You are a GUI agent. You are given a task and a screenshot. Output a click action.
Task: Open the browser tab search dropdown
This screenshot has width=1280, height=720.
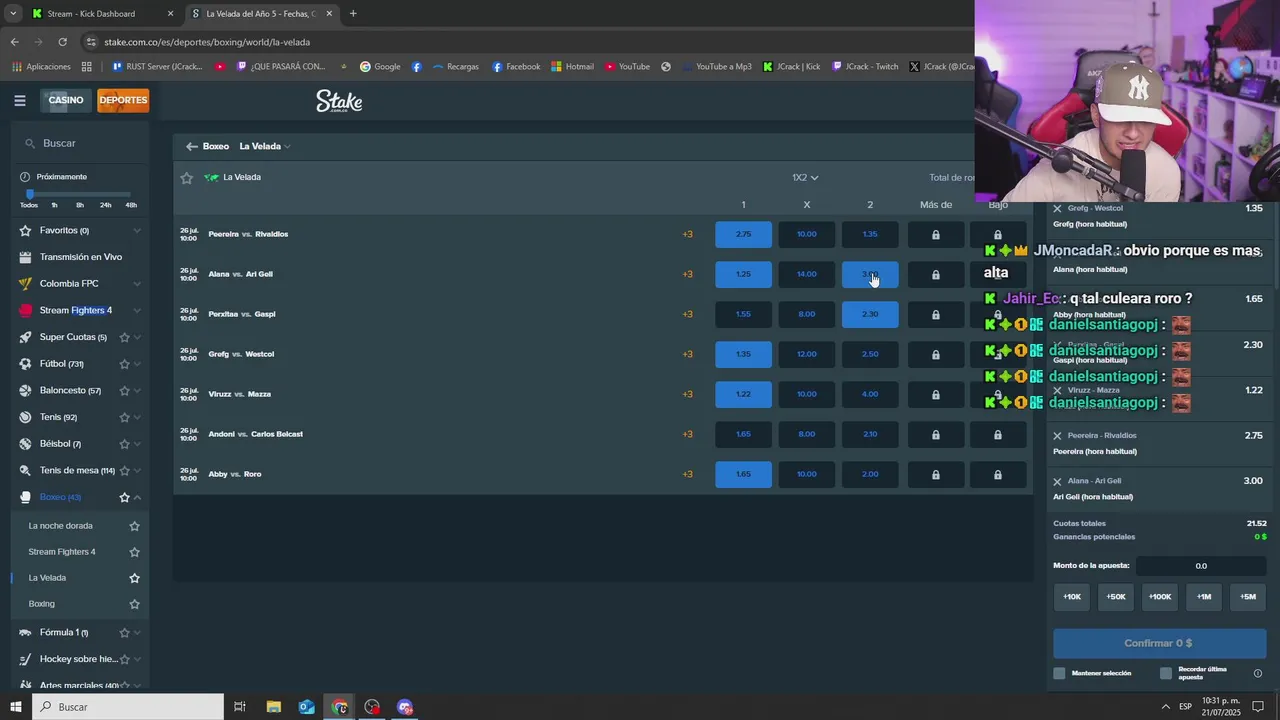point(12,14)
